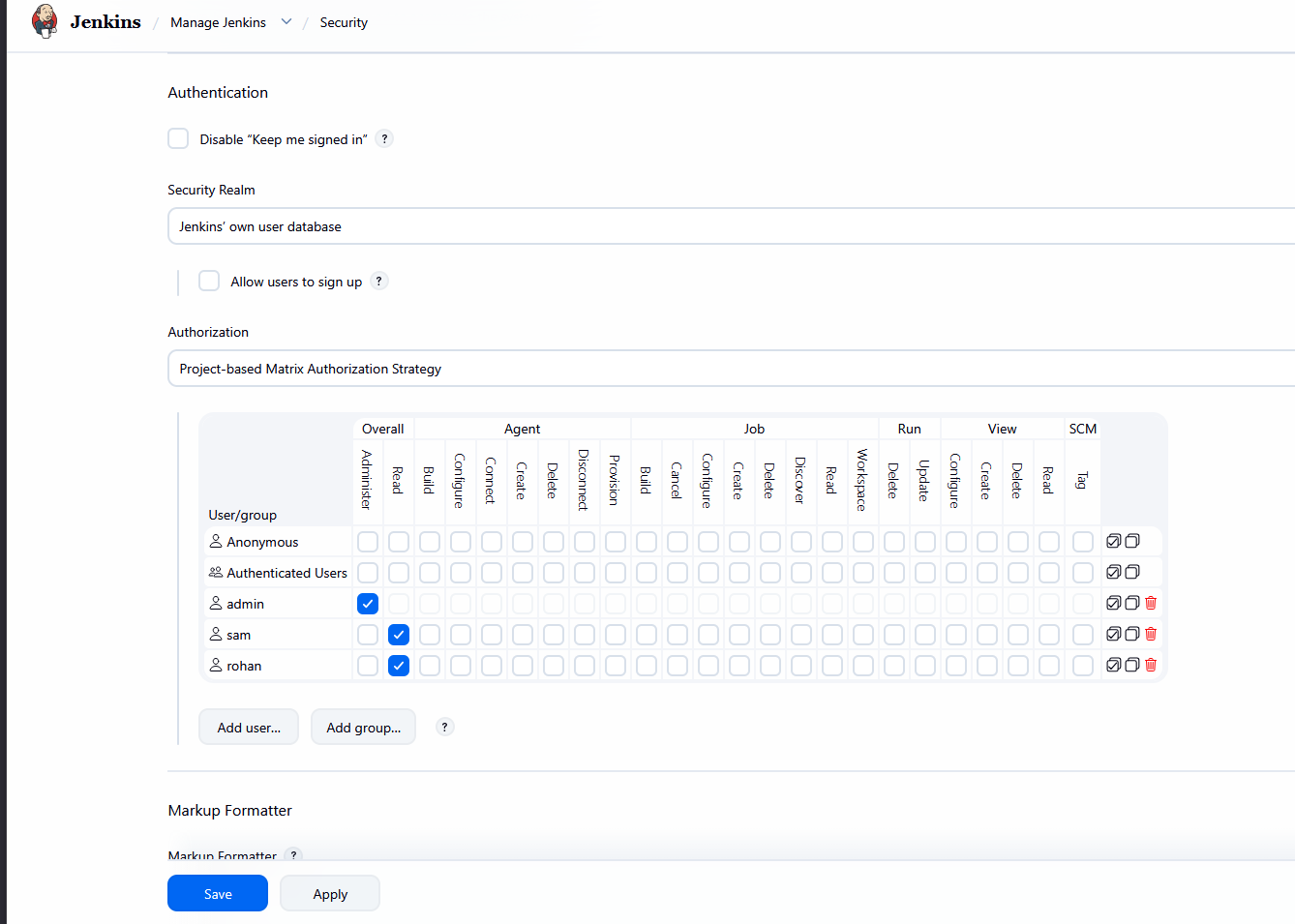Unselect all permissions for rohan

point(1132,665)
